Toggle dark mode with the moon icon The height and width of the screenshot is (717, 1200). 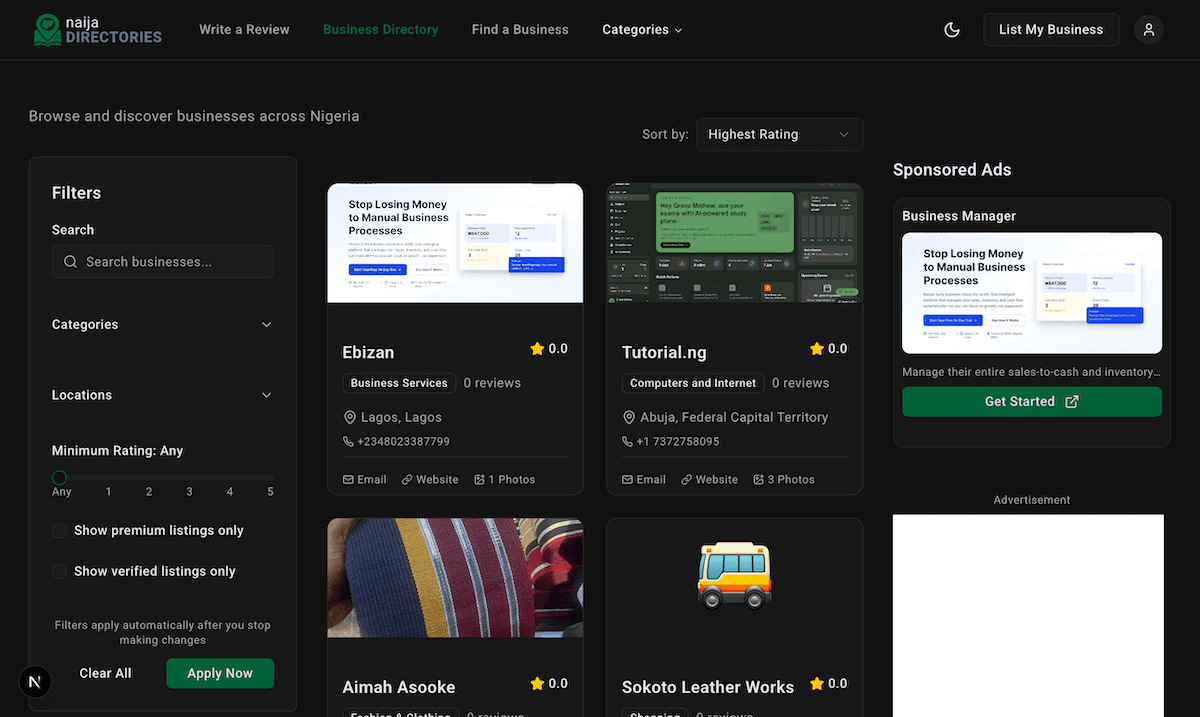point(952,30)
